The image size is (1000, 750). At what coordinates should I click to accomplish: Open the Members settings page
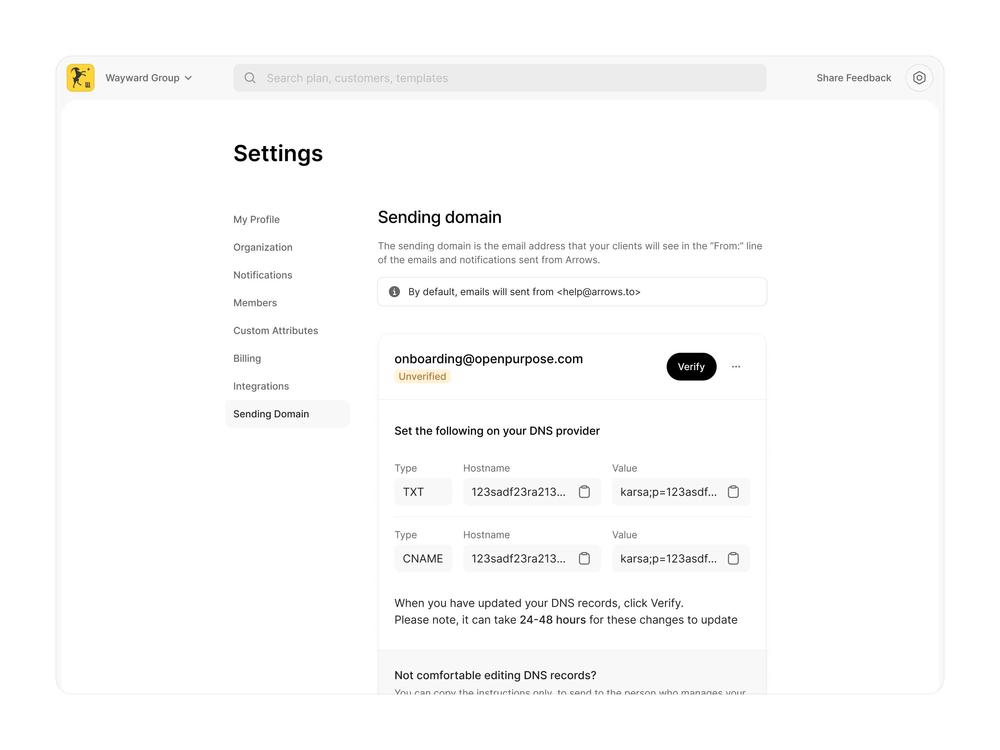pos(255,303)
